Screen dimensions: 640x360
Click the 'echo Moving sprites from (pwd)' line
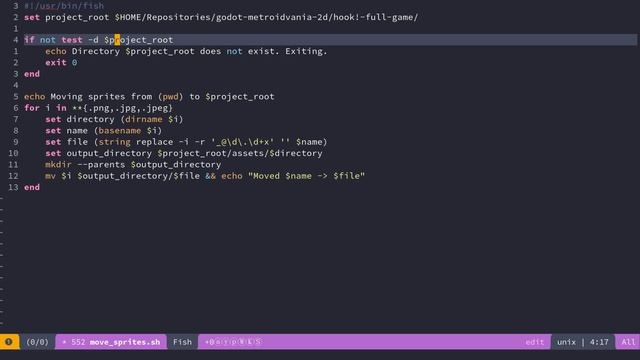pos(149,96)
